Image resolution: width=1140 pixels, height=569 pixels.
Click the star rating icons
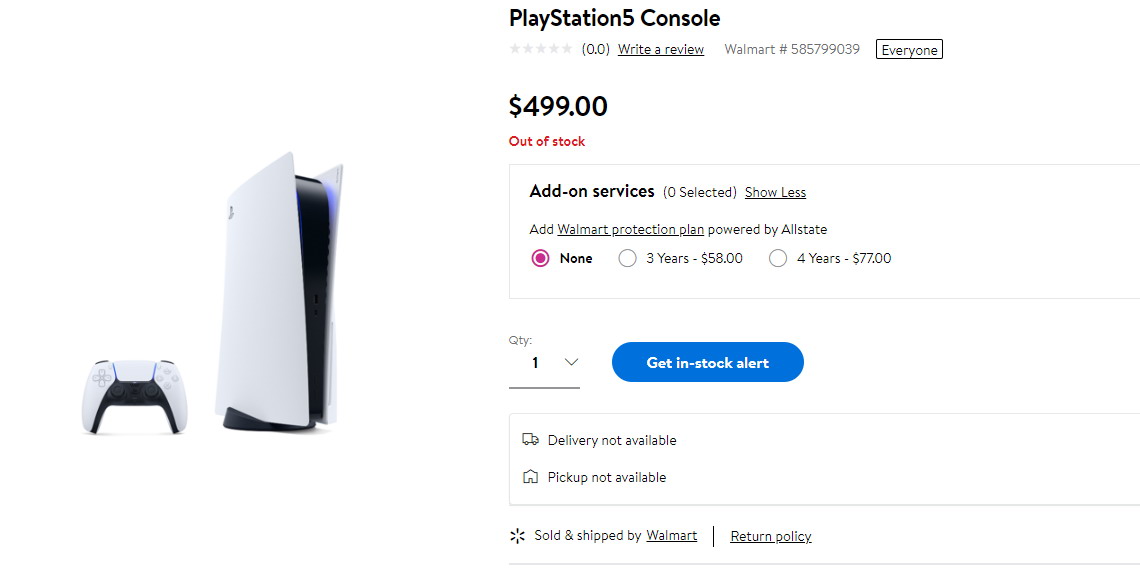[541, 49]
